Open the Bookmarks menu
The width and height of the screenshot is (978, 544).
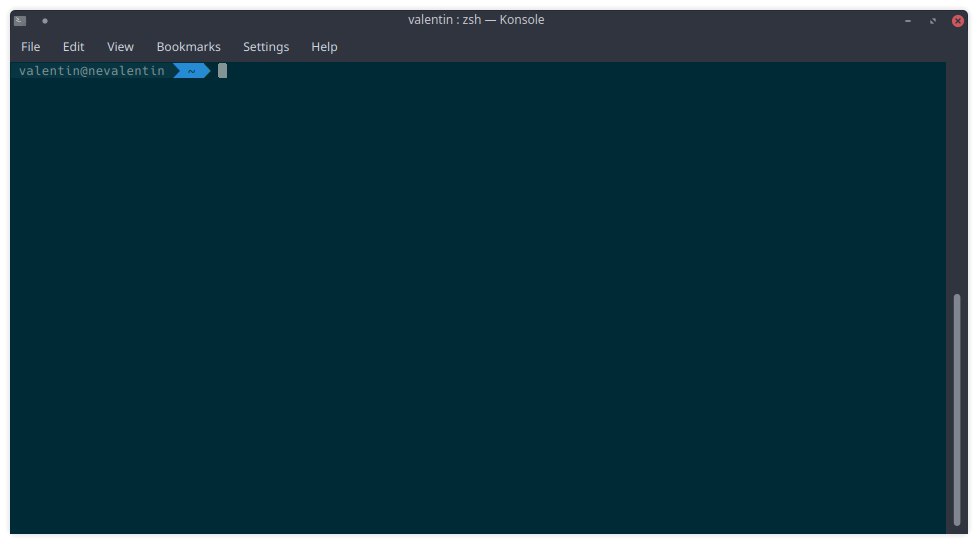[x=188, y=47]
